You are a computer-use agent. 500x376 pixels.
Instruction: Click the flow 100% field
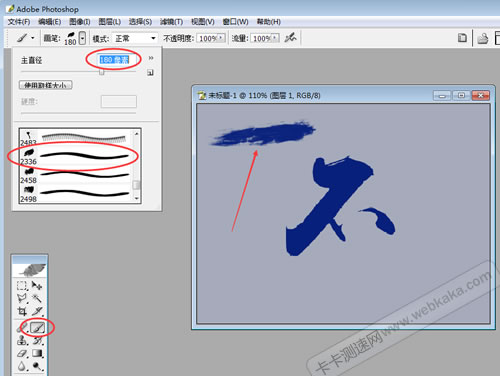tap(261, 38)
